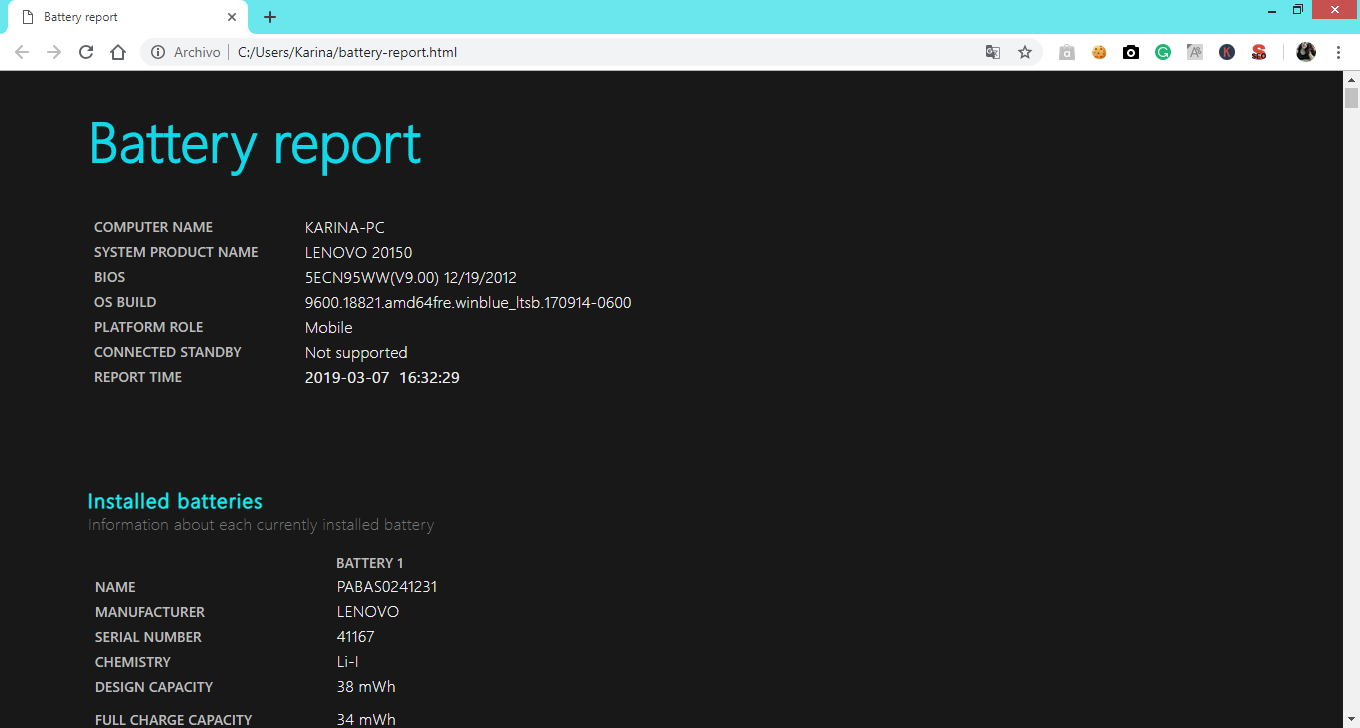Screen dimensions: 1360x728
Task: Click the Battery report heading
Action: tap(255, 143)
